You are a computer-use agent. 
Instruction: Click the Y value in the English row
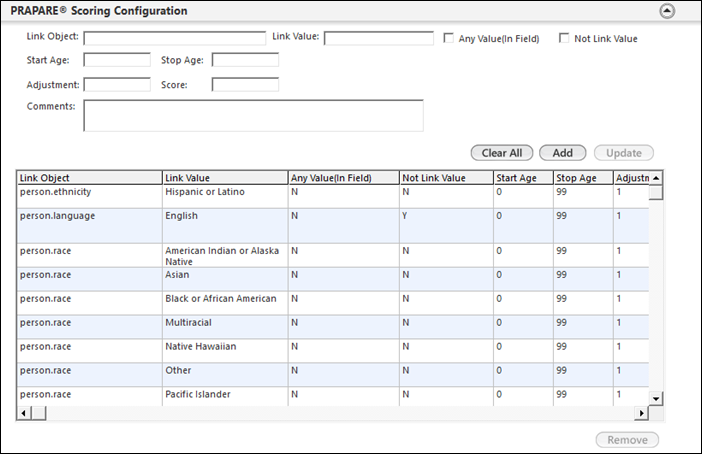tap(405, 216)
